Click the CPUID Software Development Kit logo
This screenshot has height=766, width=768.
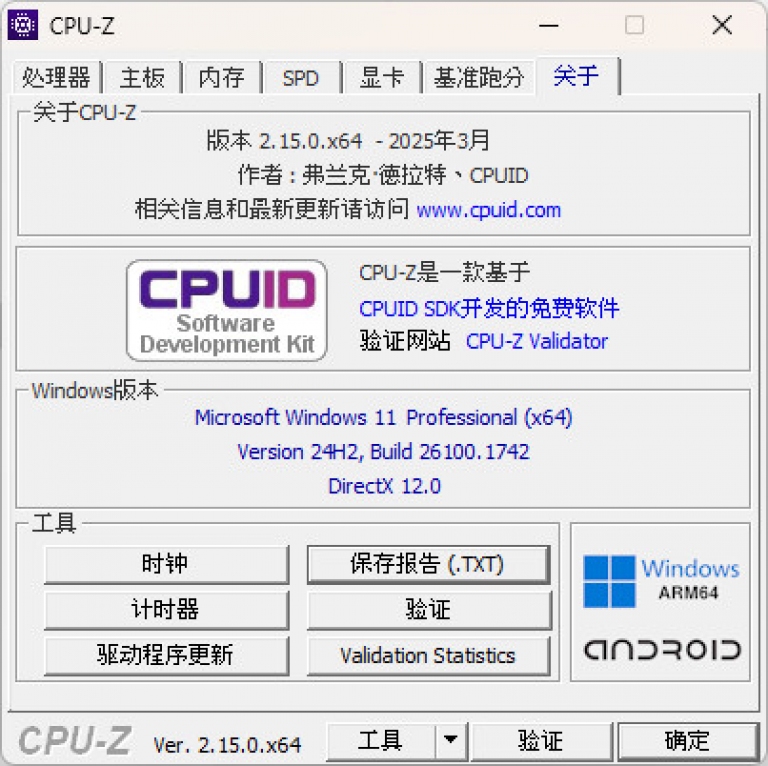[x=226, y=310]
